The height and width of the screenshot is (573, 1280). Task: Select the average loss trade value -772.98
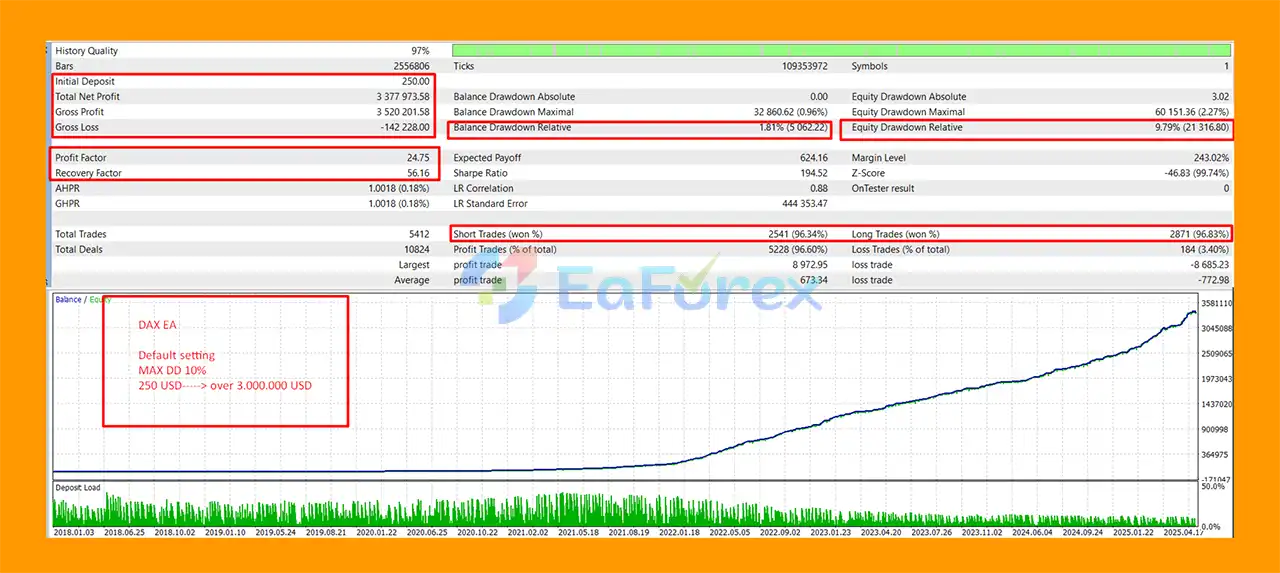[1213, 280]
